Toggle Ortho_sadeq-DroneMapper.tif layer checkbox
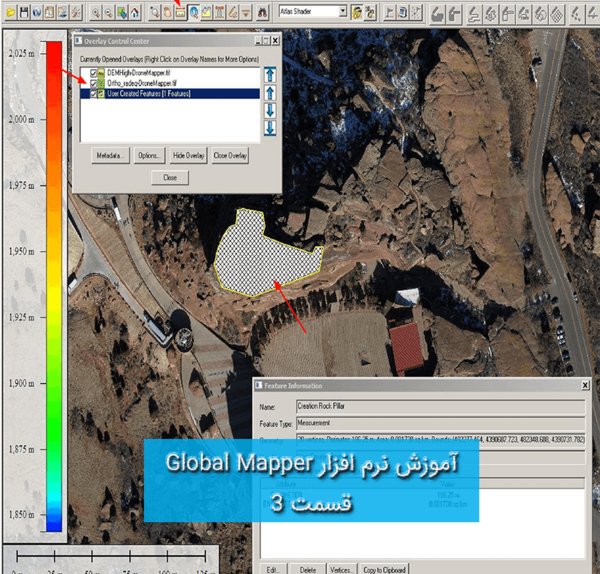 click(93, 83)
